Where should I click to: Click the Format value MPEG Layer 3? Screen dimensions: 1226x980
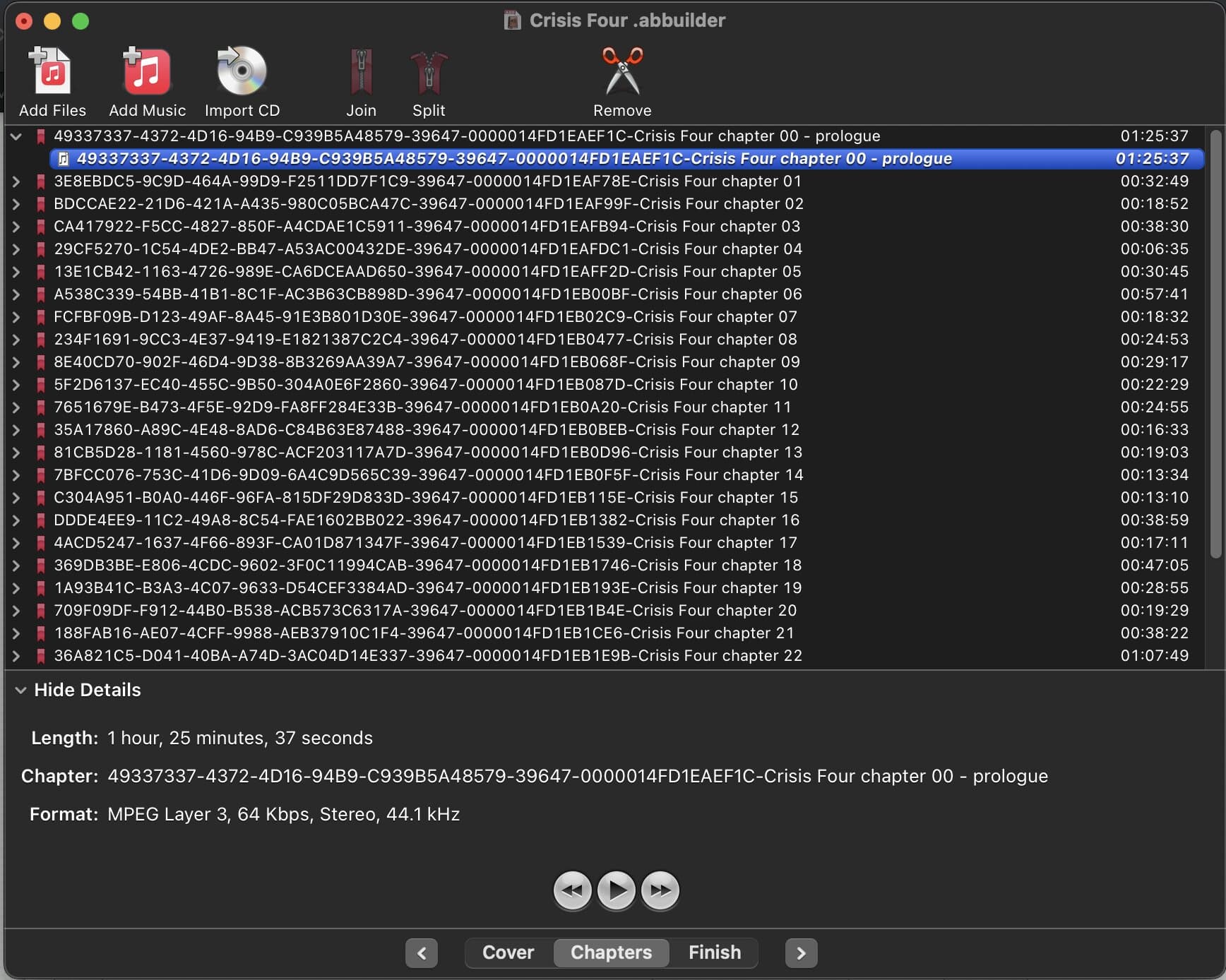[283, 814]
